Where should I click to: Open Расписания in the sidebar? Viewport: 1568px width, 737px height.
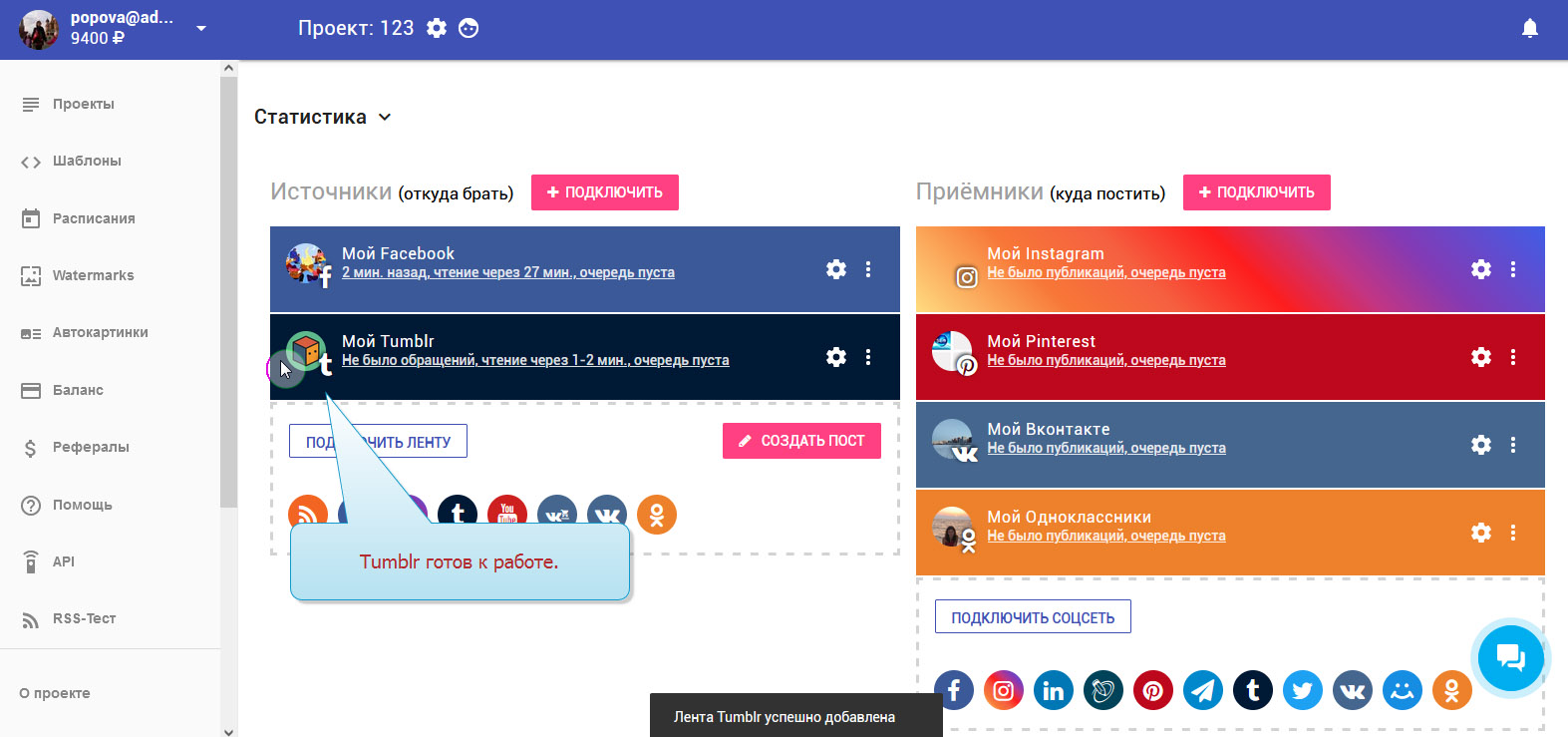point(94,218)
